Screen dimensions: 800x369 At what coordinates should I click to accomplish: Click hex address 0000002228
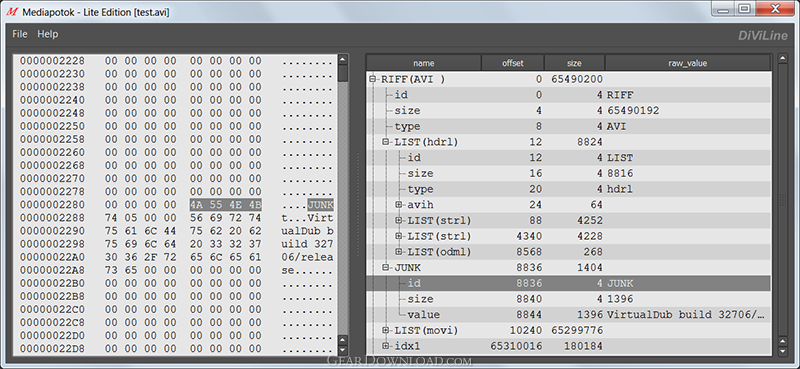[x=53, y=61]
